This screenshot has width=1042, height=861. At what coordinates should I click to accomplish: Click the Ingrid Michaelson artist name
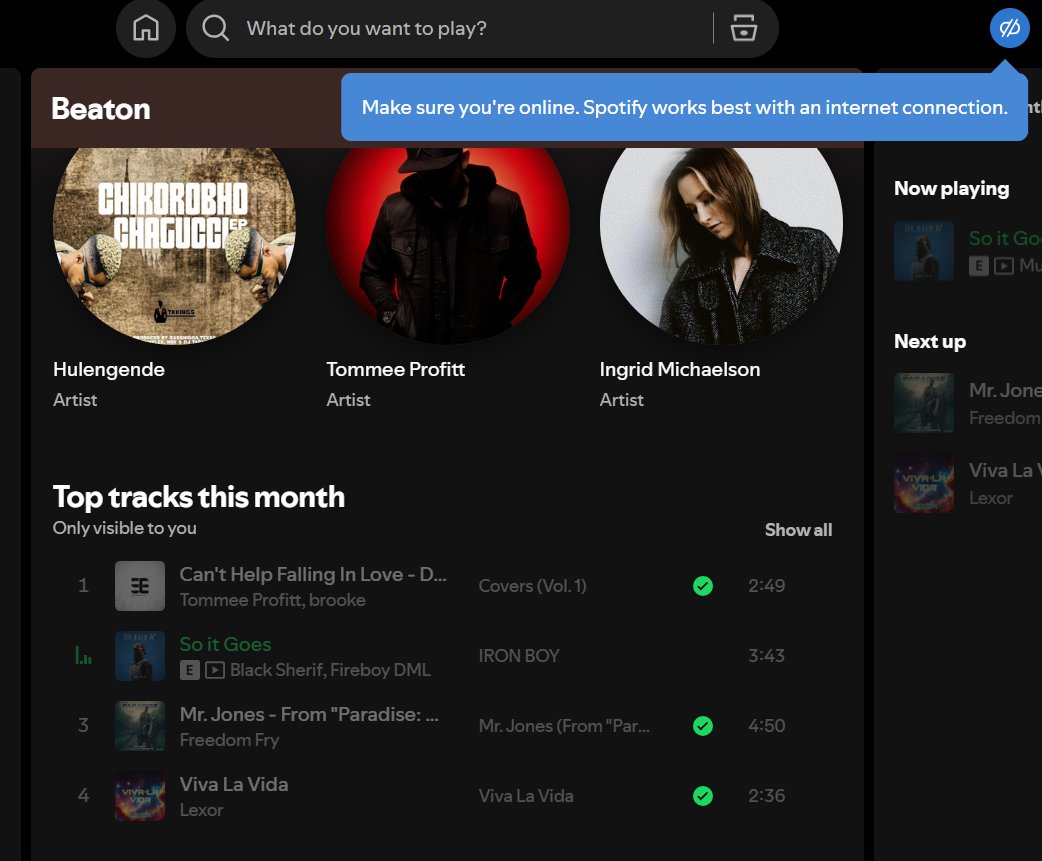pyautogui.click(x=680, y=369)
